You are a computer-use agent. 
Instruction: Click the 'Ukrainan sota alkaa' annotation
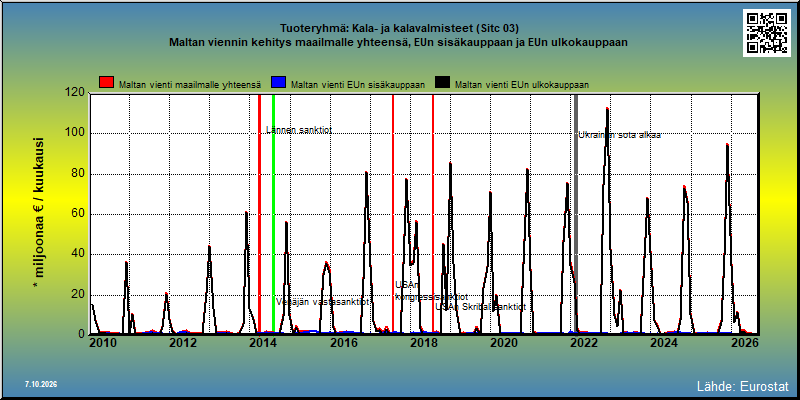pos(619,135)
